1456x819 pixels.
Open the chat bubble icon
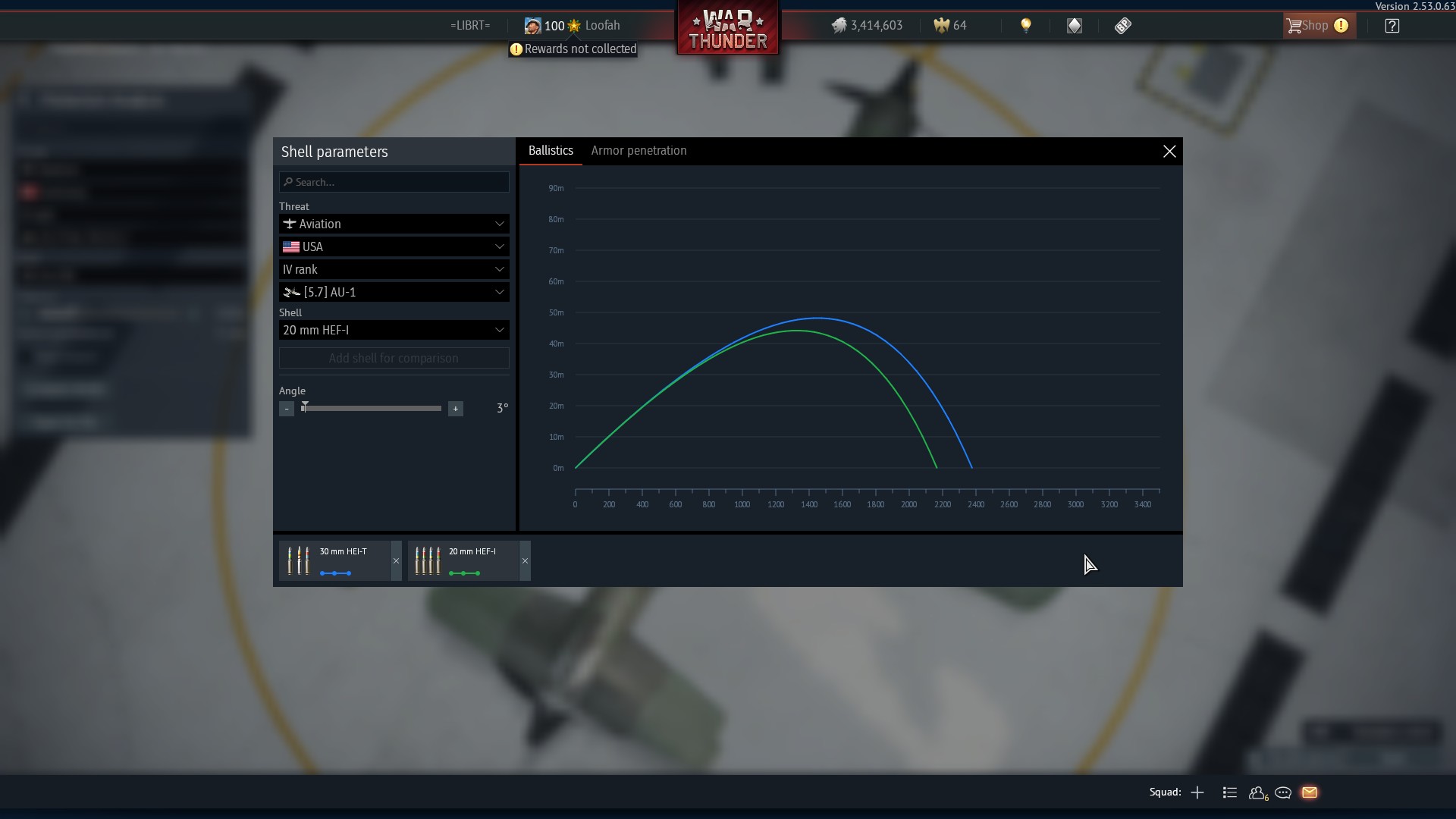[x=1283, y=792]
